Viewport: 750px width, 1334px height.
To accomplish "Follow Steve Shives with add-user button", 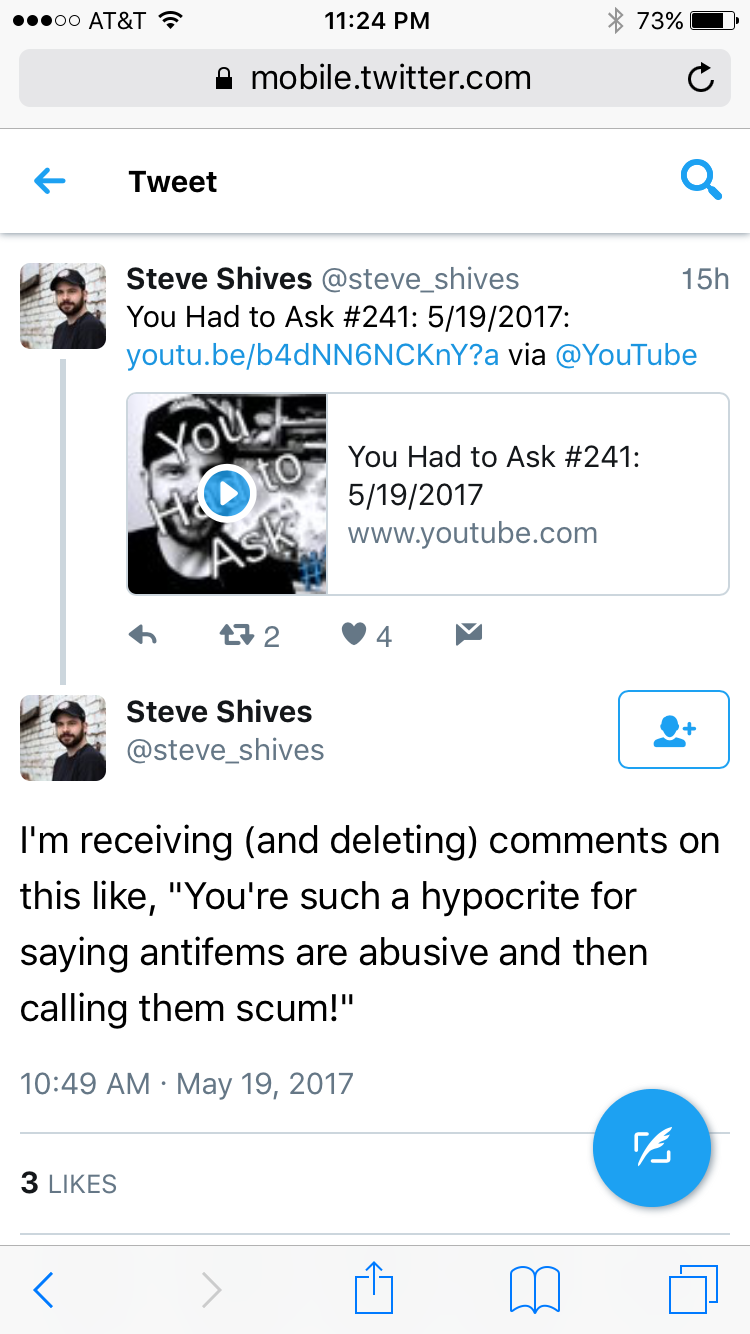I will (x=674, y=730).
